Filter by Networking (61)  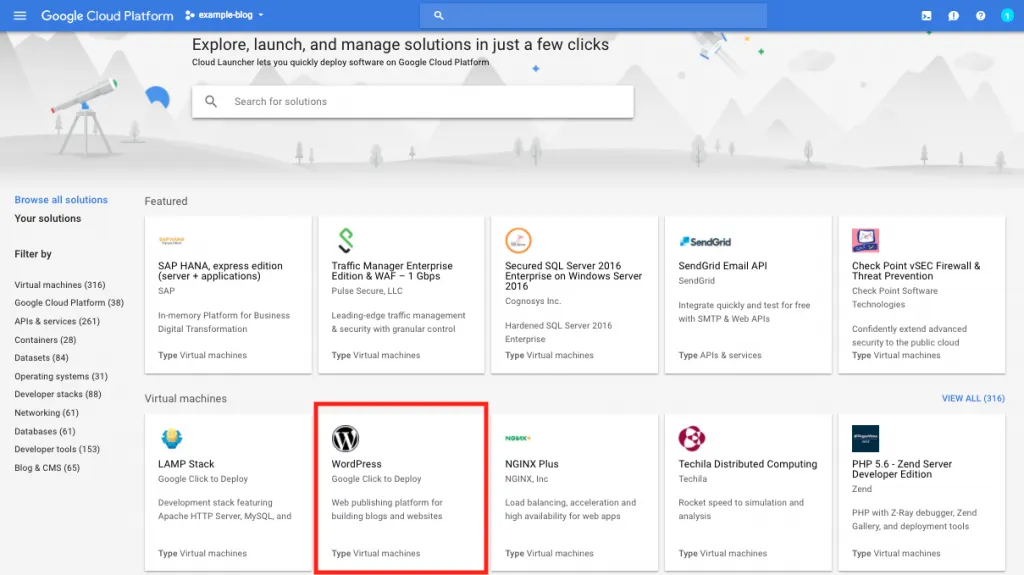coord(46,413)
